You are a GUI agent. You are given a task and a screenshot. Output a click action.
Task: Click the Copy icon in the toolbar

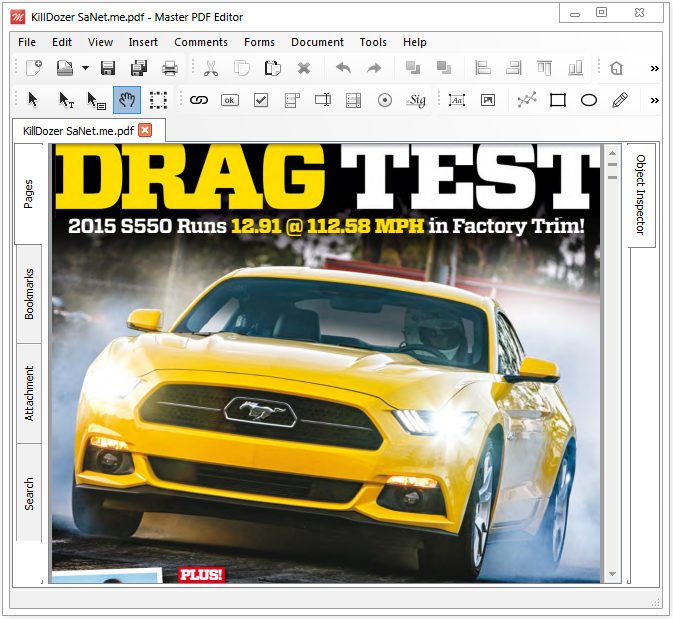242,68
